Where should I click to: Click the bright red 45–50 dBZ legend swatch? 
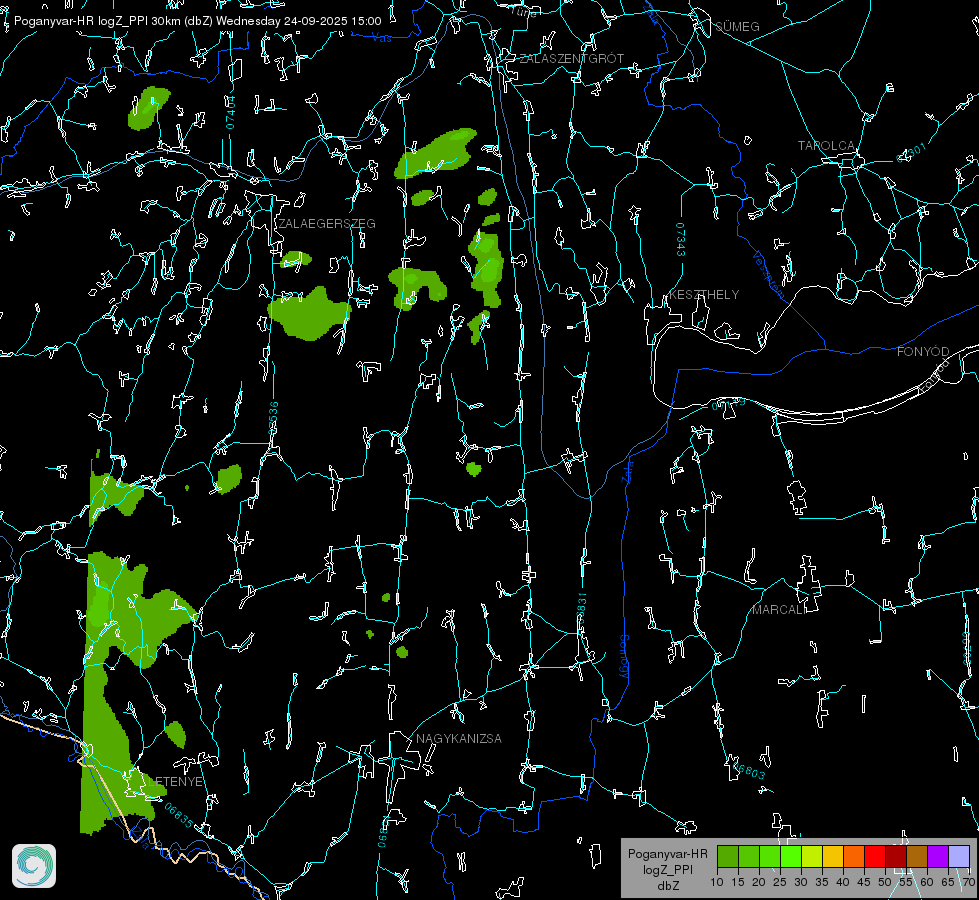point(875,856)
